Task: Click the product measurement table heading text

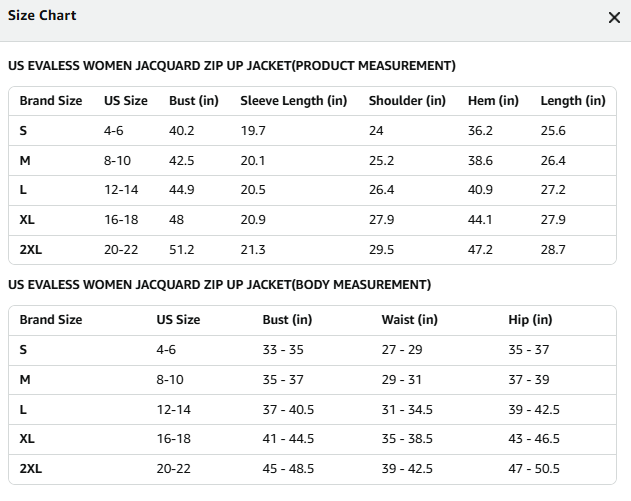Action: pyautogui.click(x=232, y=66)
